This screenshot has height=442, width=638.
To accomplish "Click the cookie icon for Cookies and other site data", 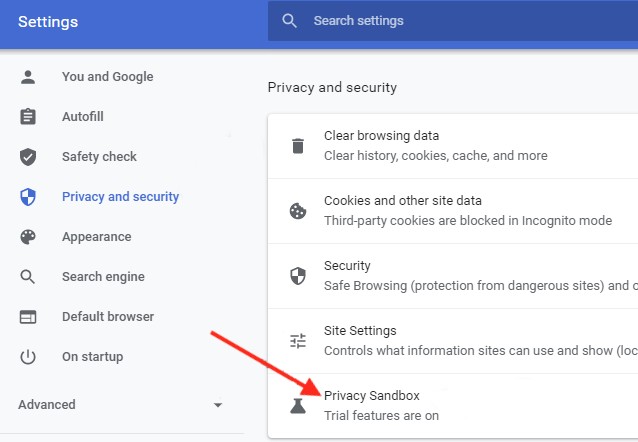I will 298,211.
